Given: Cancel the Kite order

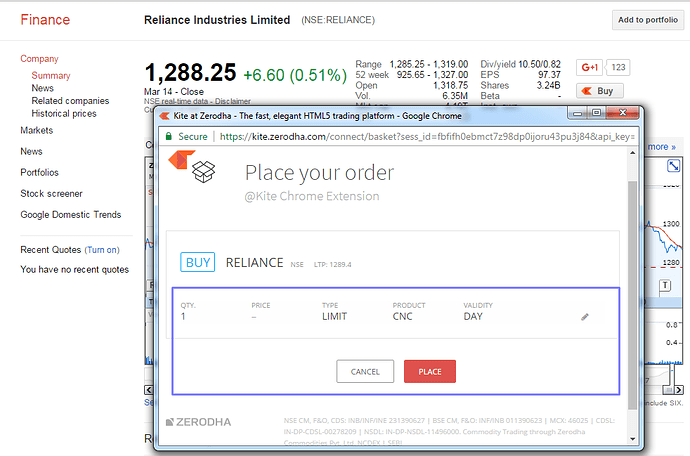Looking at the screenshot, I should tap(365, 371).
